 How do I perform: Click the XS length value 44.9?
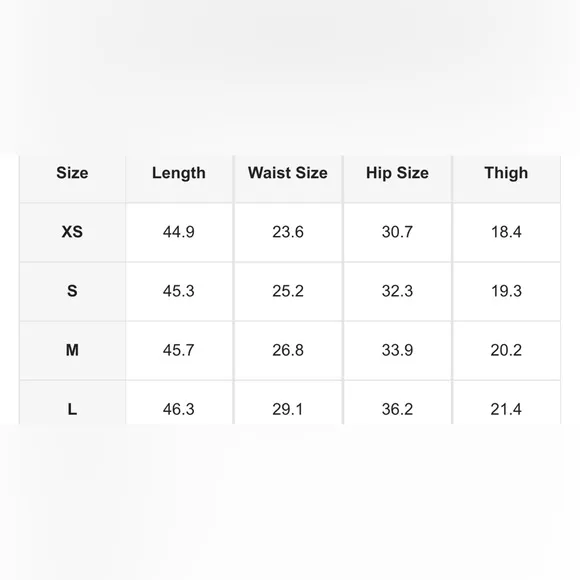[179, 232]
